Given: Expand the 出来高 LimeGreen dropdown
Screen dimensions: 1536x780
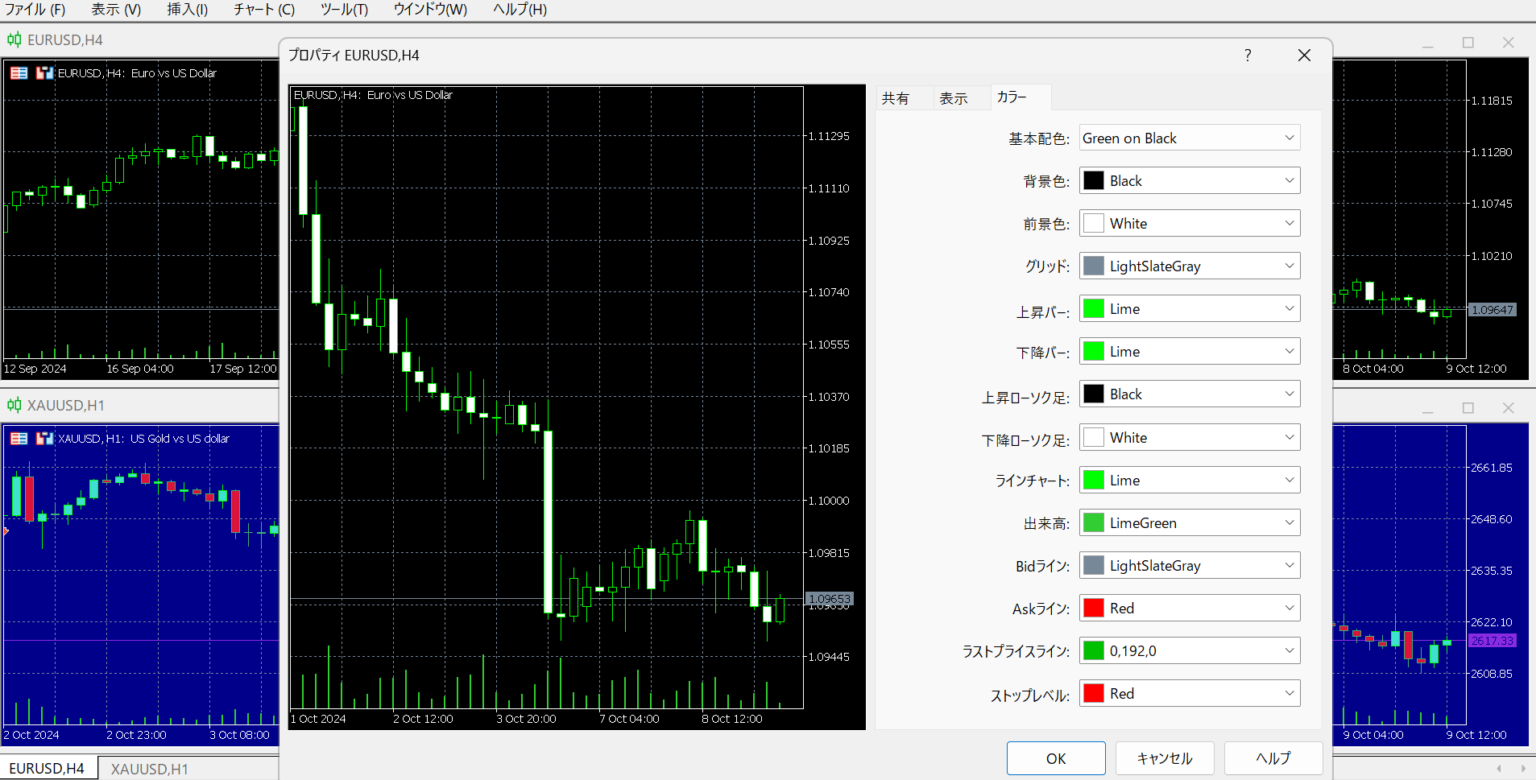Looking at the screenshot, I should pyautogui.click(x=1189, y=523).
